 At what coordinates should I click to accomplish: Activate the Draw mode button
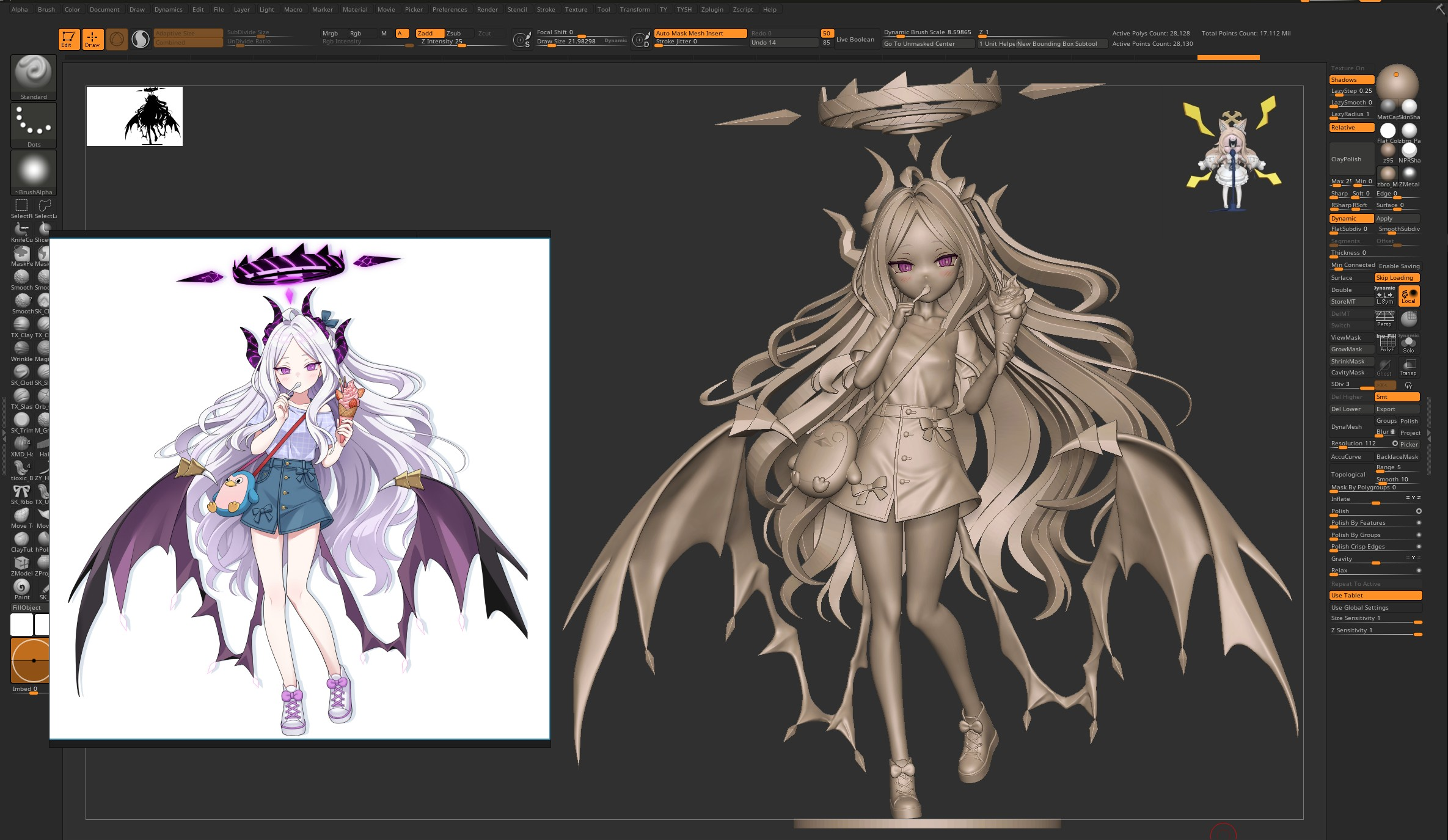(92, 39)
